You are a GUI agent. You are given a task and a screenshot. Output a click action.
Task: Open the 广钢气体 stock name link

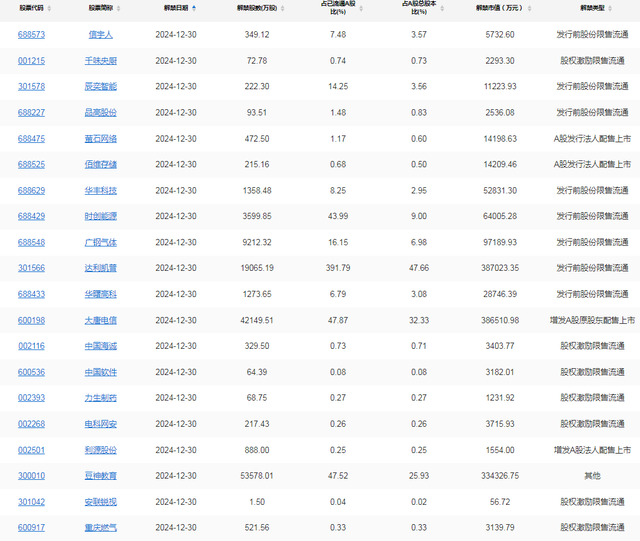[101, 243]
